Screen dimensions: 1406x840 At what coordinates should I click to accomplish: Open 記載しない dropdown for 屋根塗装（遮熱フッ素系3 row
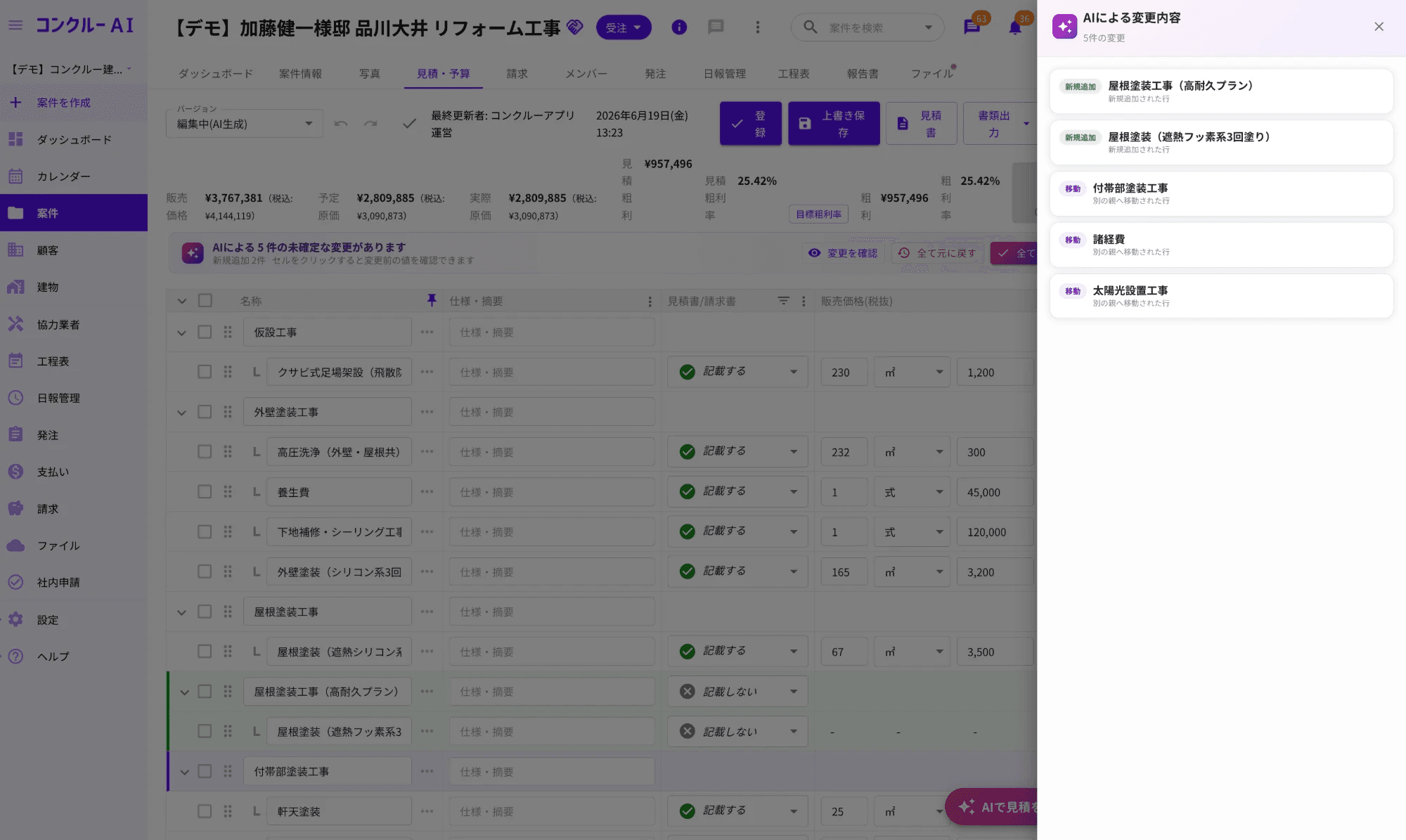tap(737, 732)
